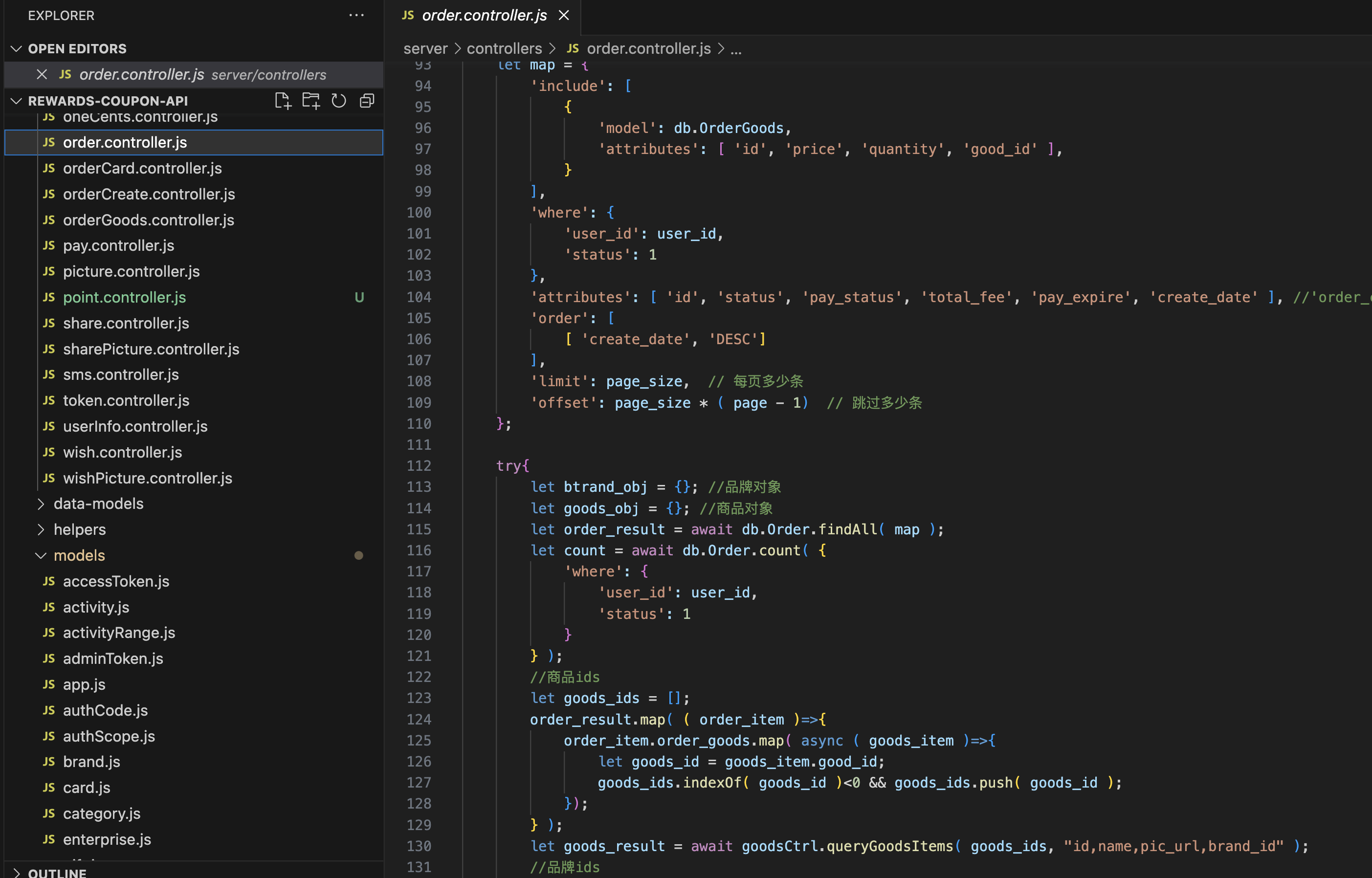Click 'DESC' string on line 106
The width and height of the screenshot is (1372, 878).
pyautogui.click(x=733, y=339)
